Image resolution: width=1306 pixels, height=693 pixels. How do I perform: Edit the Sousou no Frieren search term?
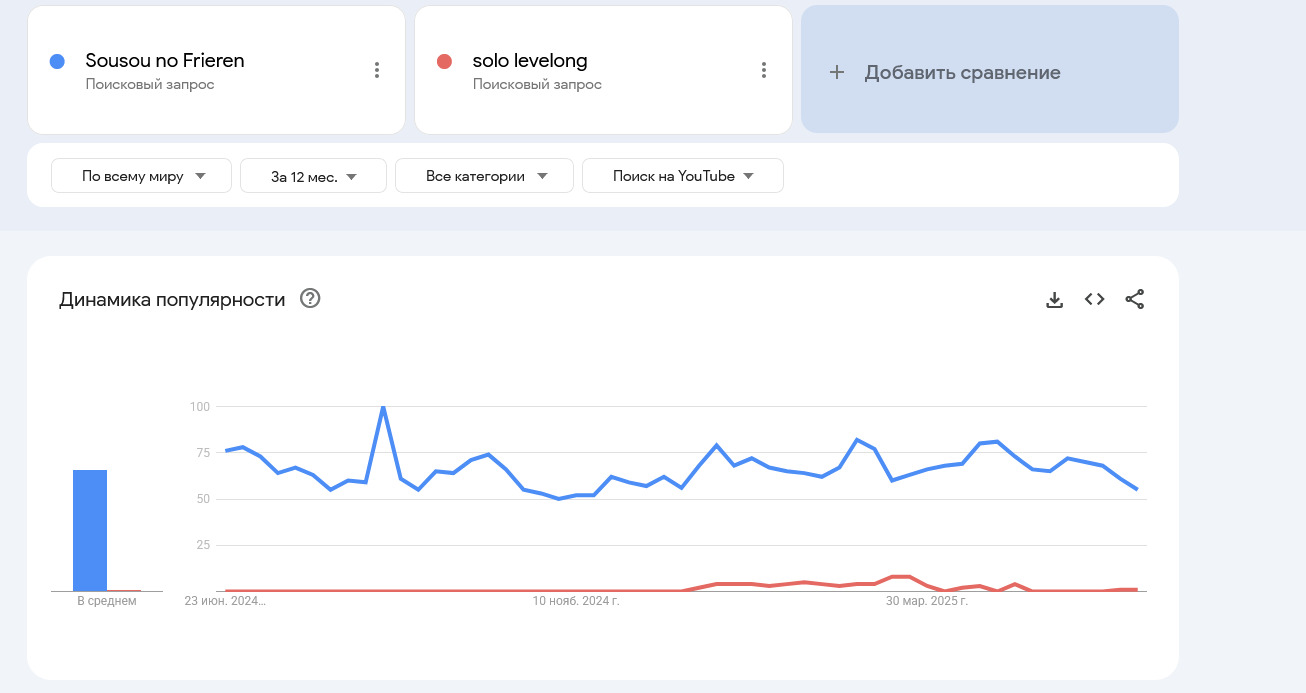pos(165,61)
